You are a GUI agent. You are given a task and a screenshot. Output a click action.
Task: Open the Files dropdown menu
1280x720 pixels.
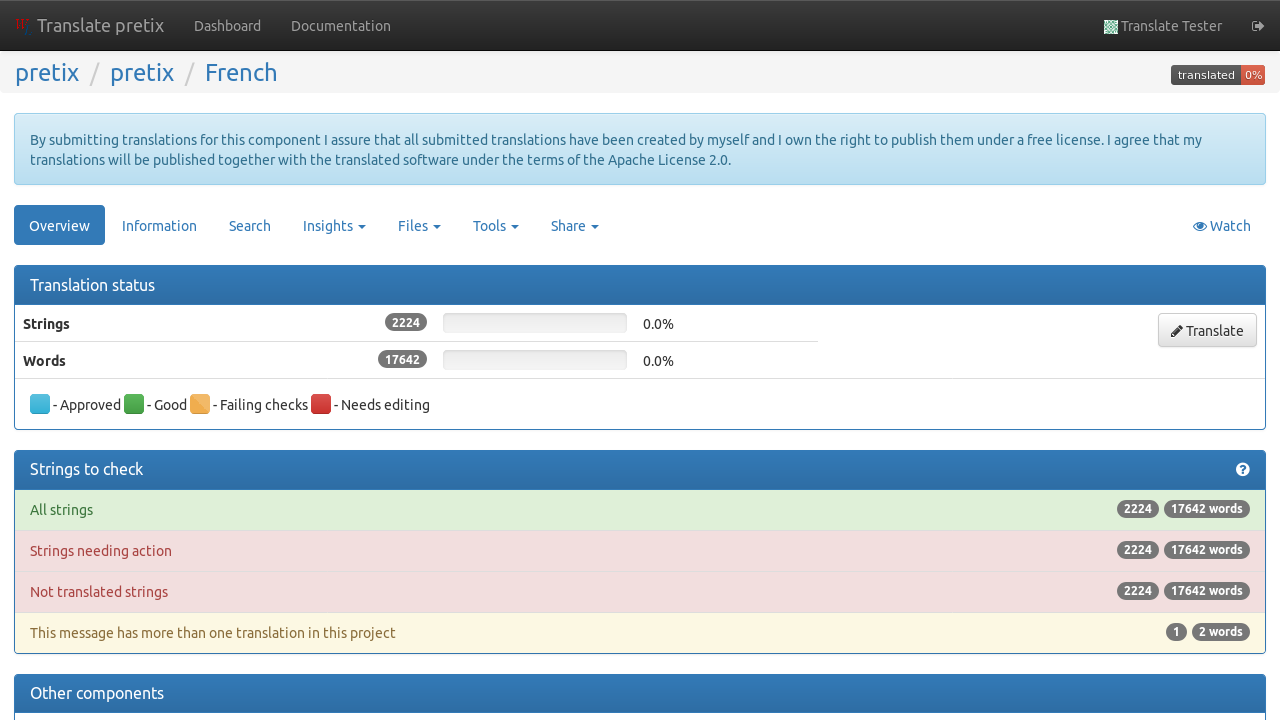pyautogui.click(x=419, y=226)
